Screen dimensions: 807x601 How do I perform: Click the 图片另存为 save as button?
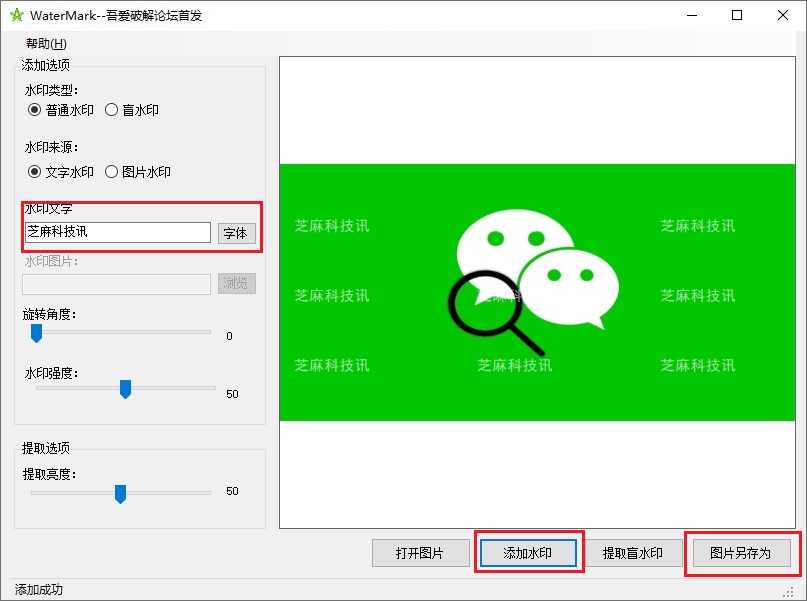[742, 552]
